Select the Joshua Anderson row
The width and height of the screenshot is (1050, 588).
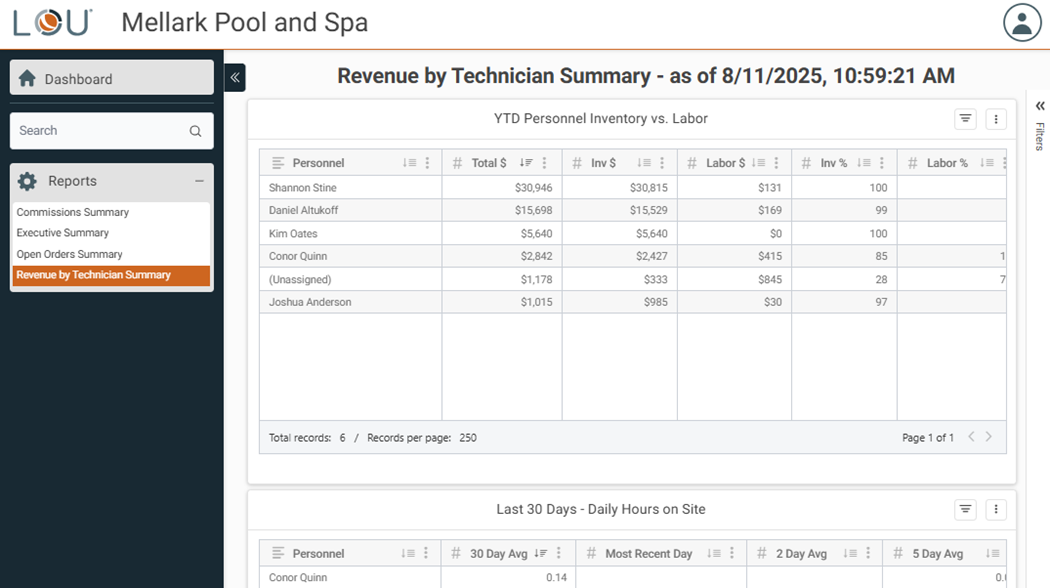632,302
